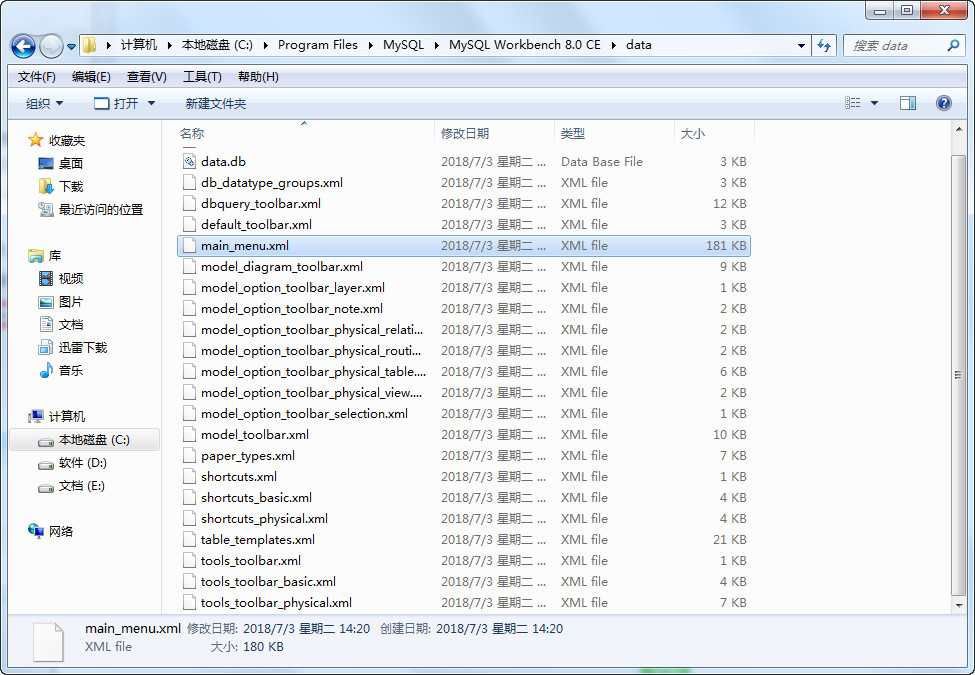Select 库 library icon in sidebar
Screen dimensions: 975x675
(35, 255)
